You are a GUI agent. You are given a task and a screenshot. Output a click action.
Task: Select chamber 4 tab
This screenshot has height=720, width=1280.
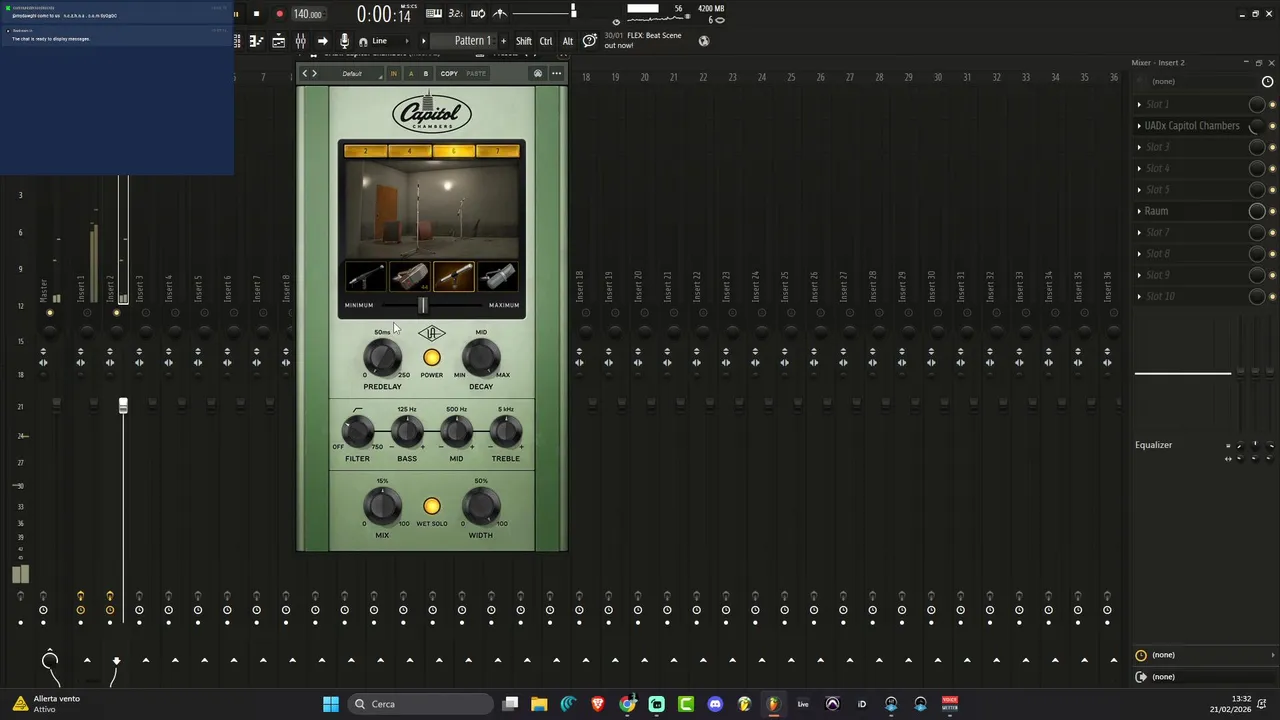[409, 151]
